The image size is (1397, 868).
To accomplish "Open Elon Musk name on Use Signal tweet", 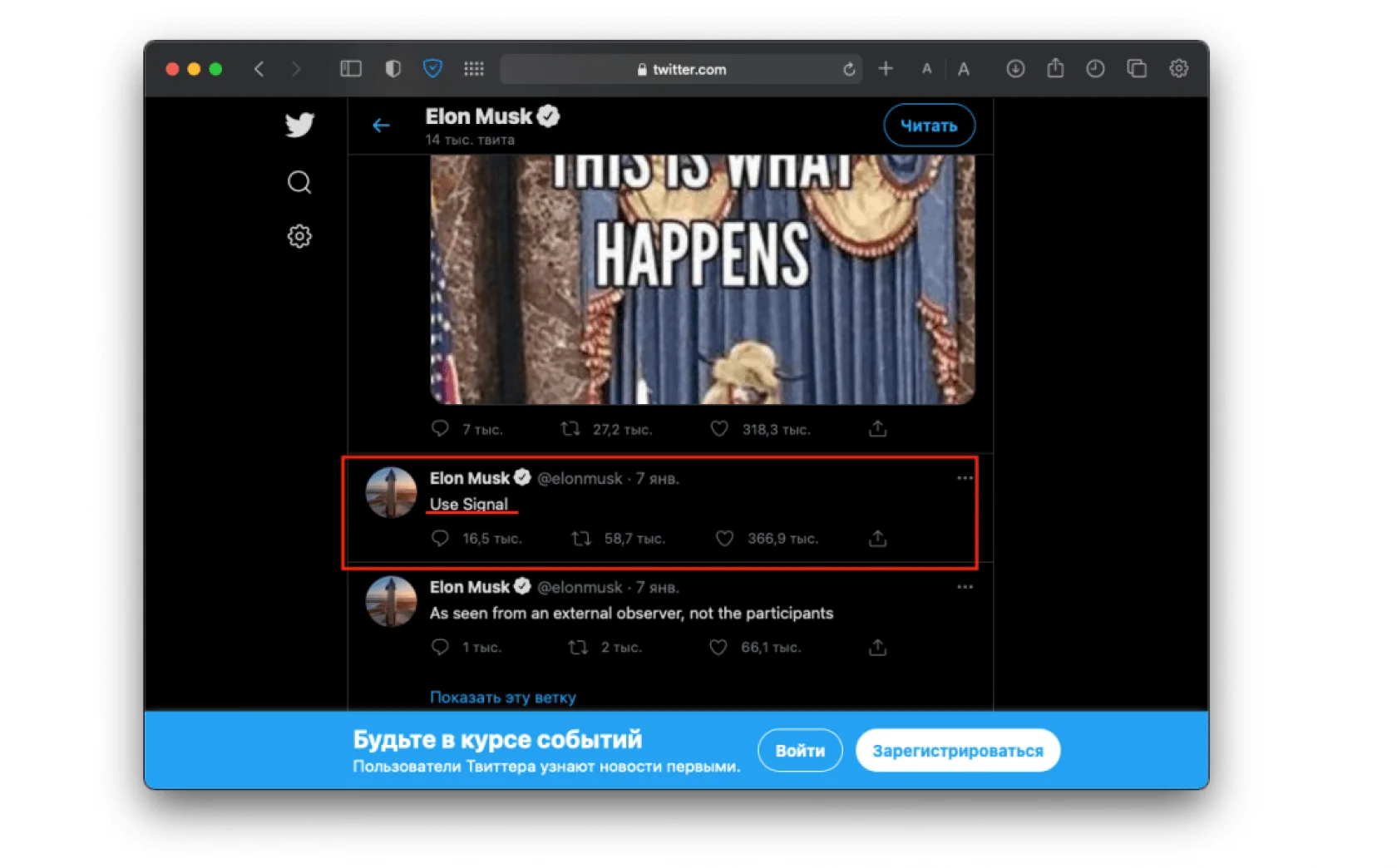I will click(469, 478).
